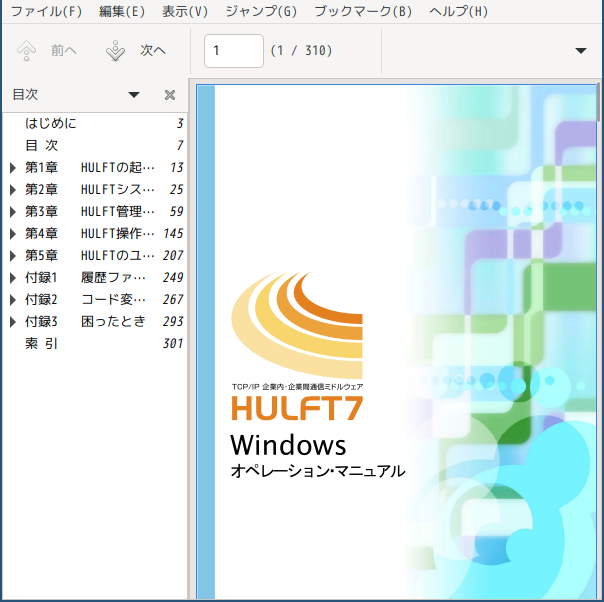Open the ファイル(F) menu

click(x=46, y=12)
